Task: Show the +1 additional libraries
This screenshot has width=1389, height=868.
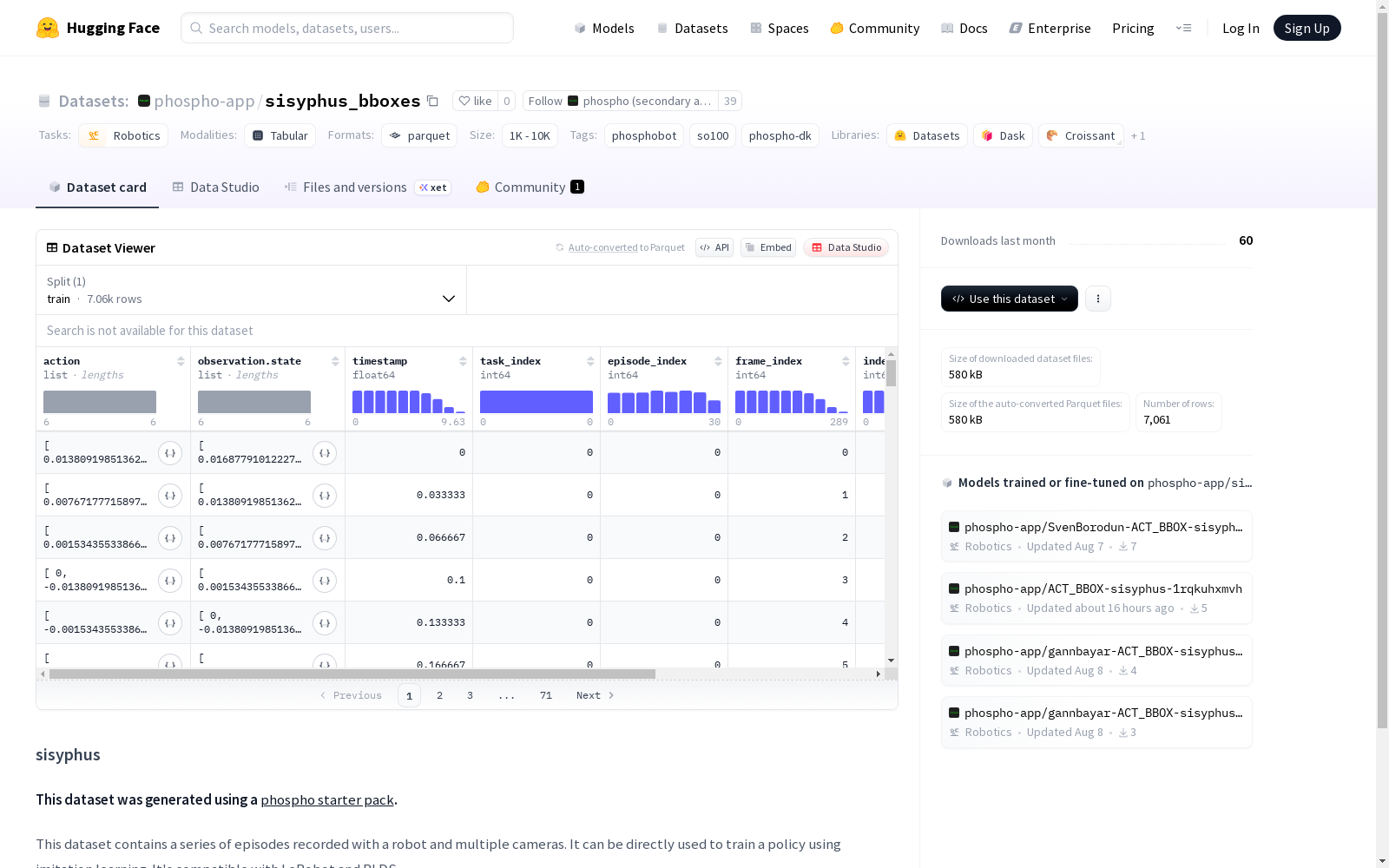Action: click(1138, 135)
